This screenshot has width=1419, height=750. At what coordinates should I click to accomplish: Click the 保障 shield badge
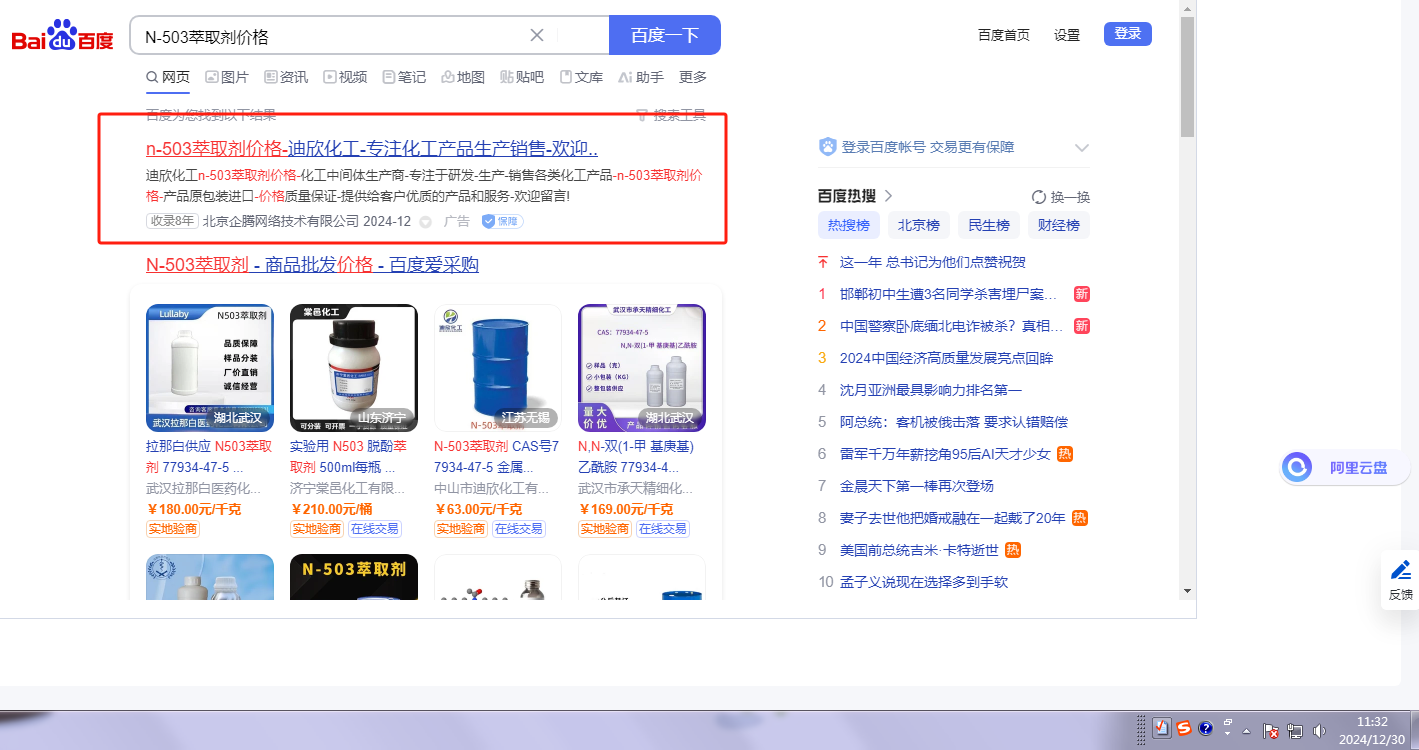(x=502, y=221)
